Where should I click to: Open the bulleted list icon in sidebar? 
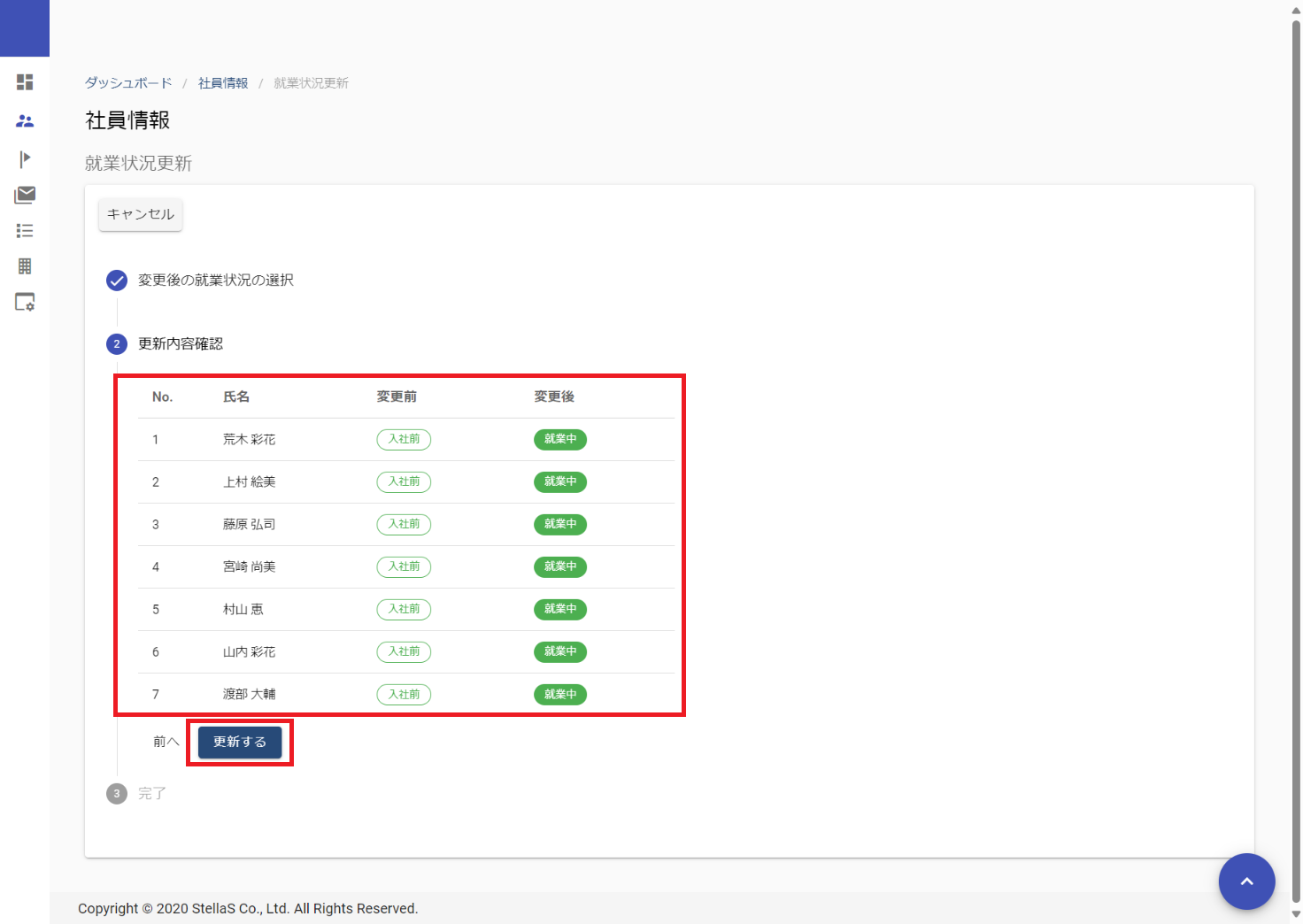point(25,231)
